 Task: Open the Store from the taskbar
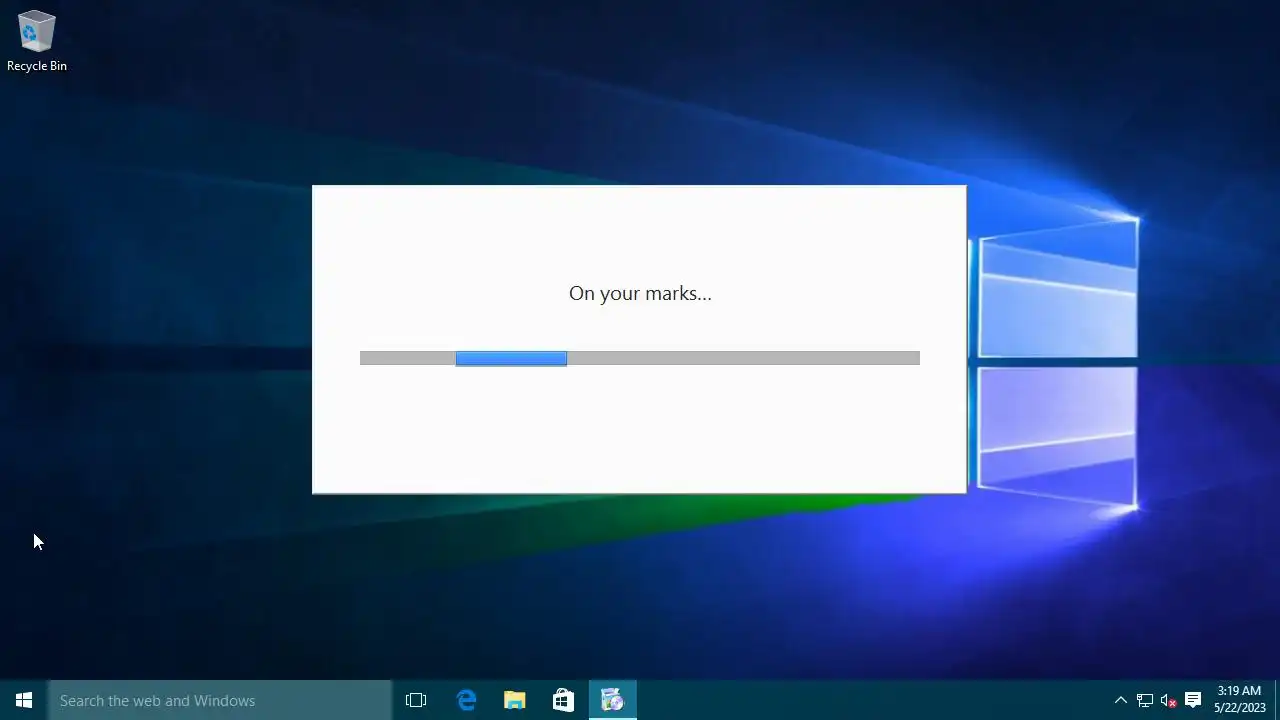click(563, 700)
